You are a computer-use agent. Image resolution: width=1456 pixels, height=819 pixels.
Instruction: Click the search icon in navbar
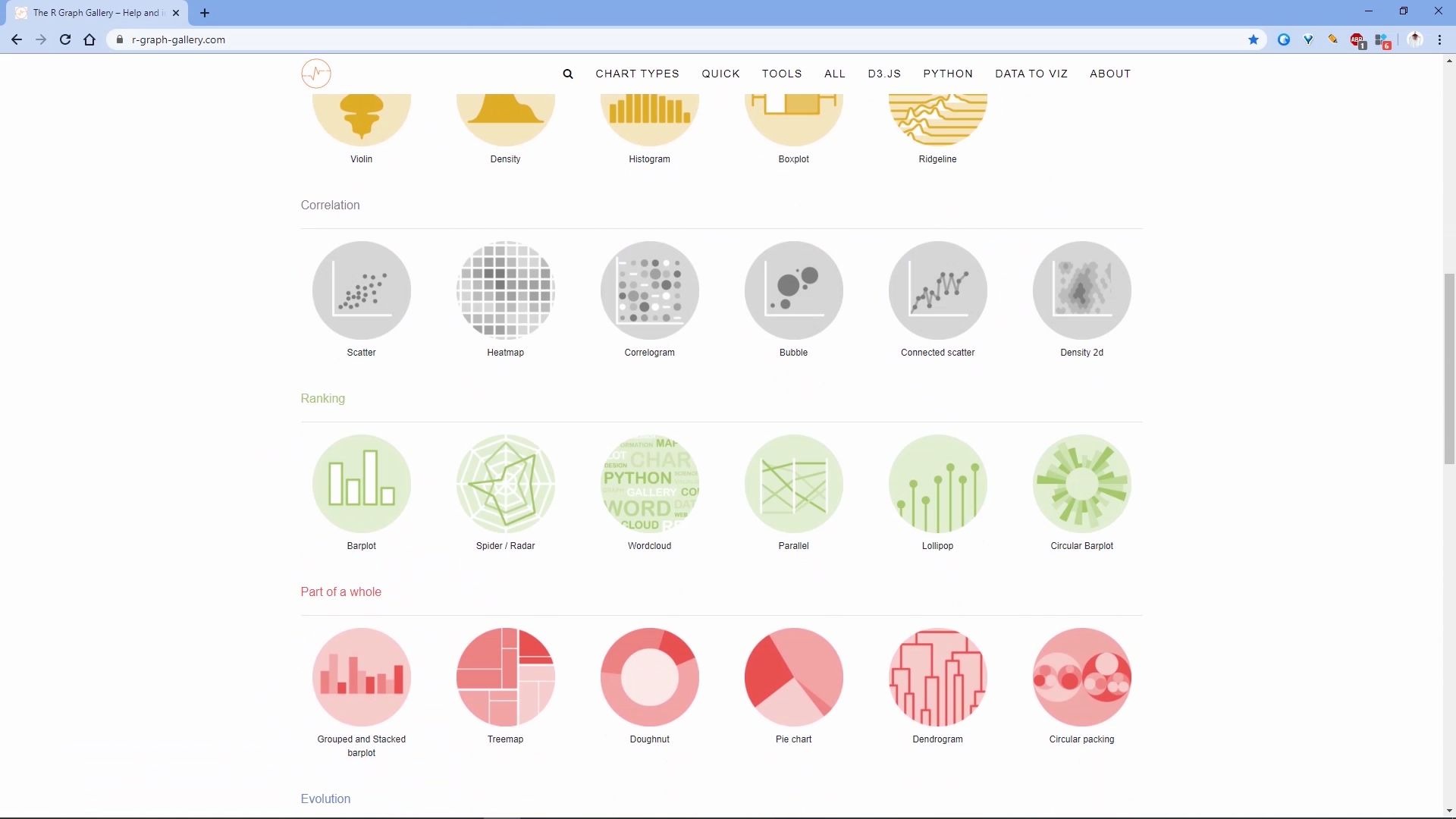click(x=568, y=73)
